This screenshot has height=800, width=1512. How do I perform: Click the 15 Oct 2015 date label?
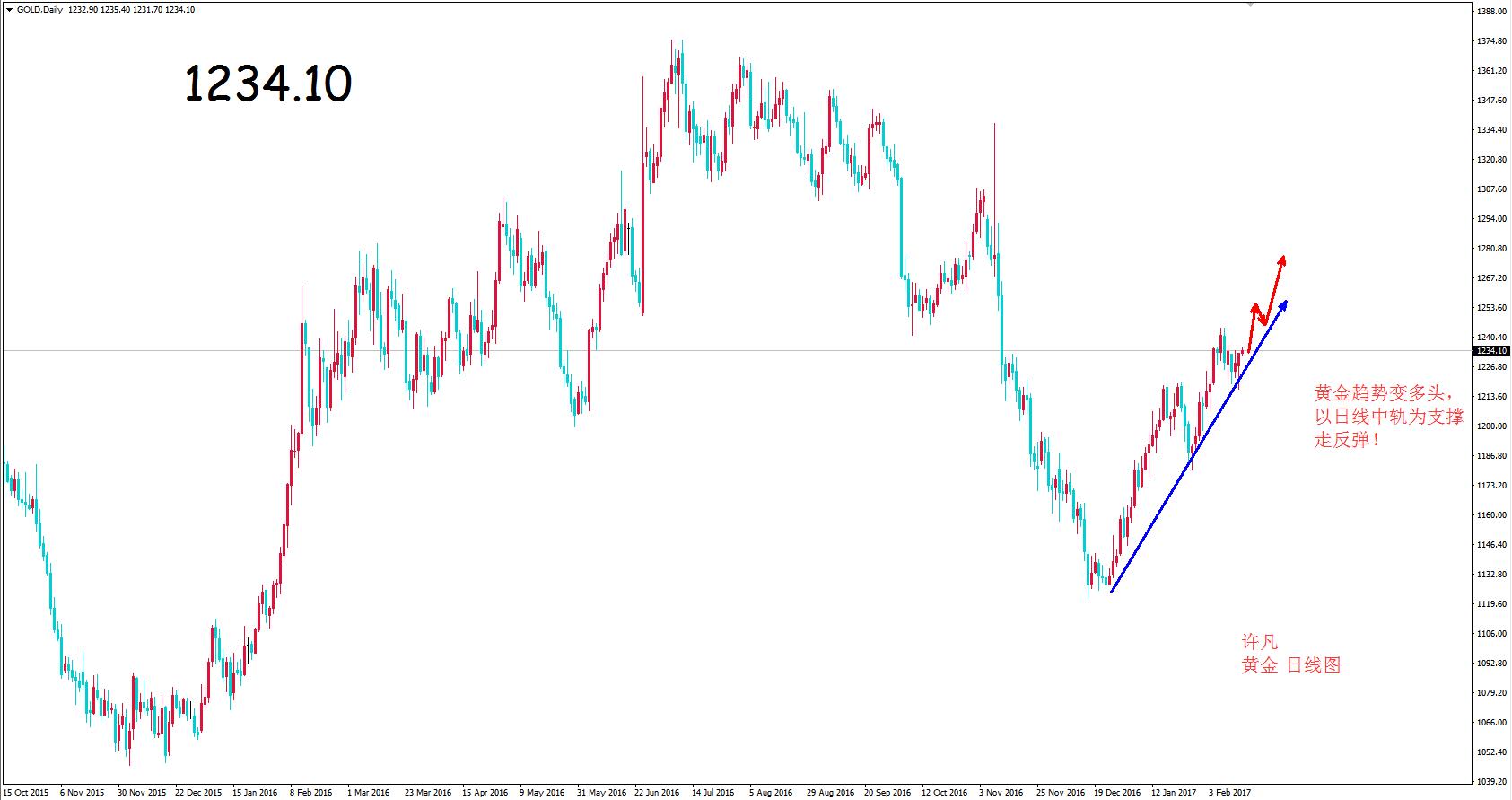click(x=26, y=793)
